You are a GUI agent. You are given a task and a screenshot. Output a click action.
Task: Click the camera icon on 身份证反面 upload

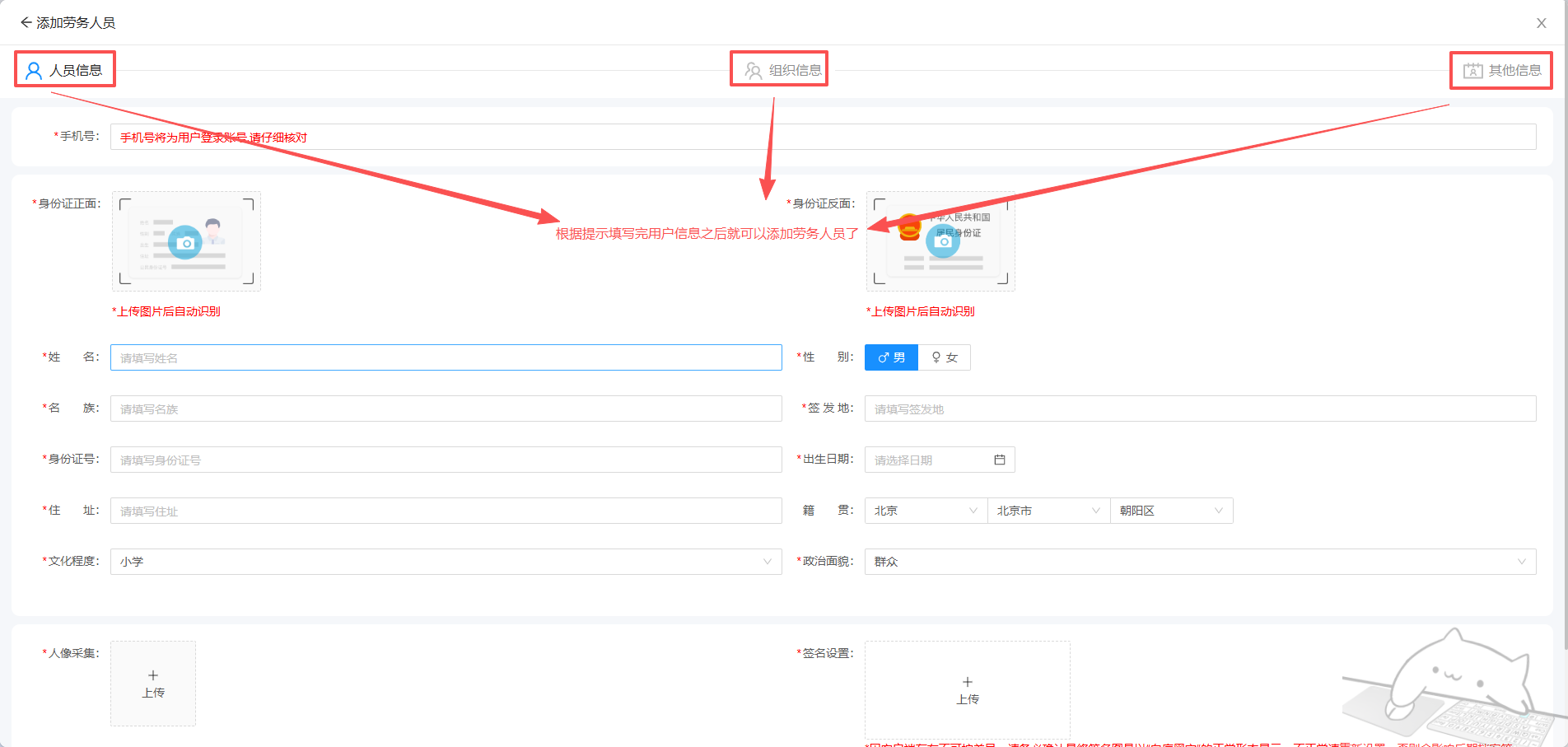click(943, 241)
